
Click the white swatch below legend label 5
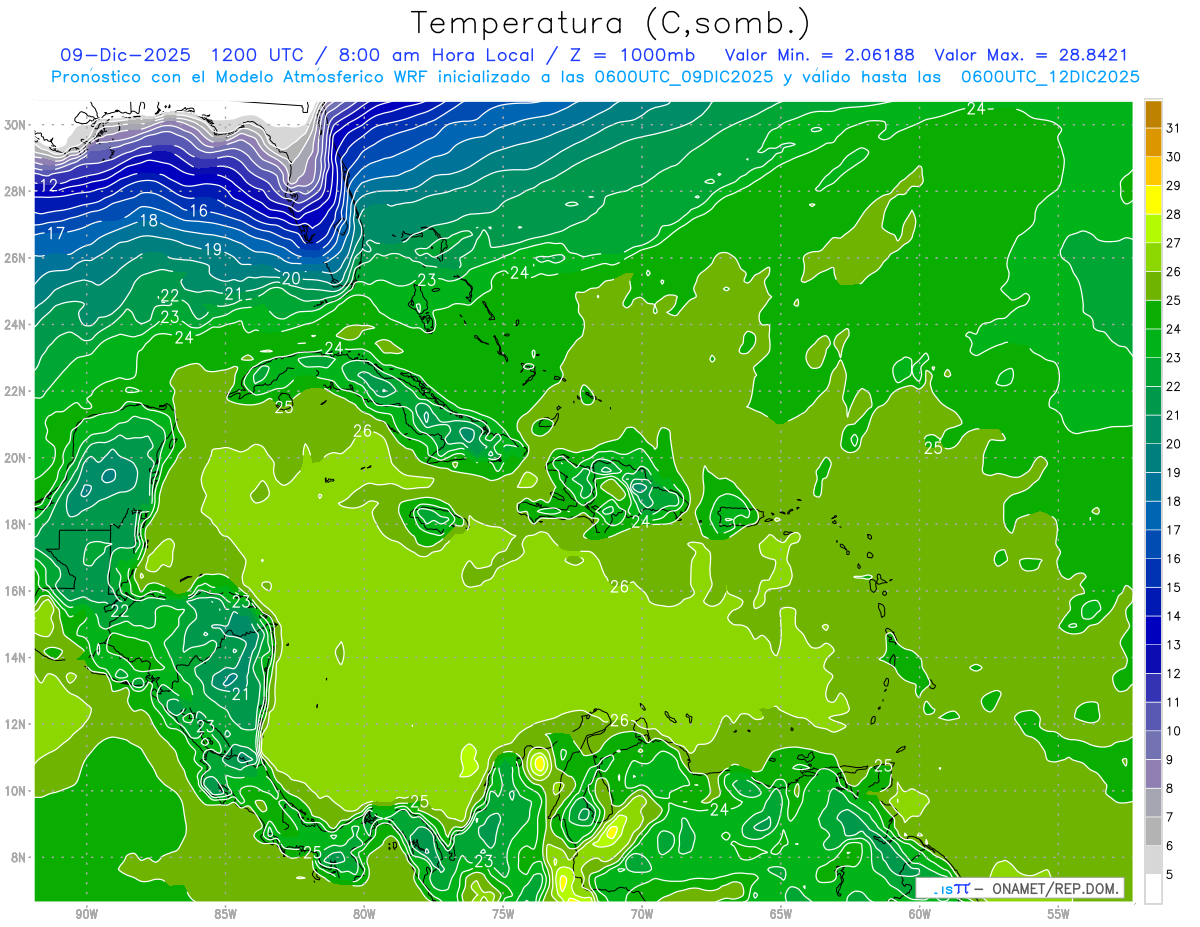coord(1154,889)
